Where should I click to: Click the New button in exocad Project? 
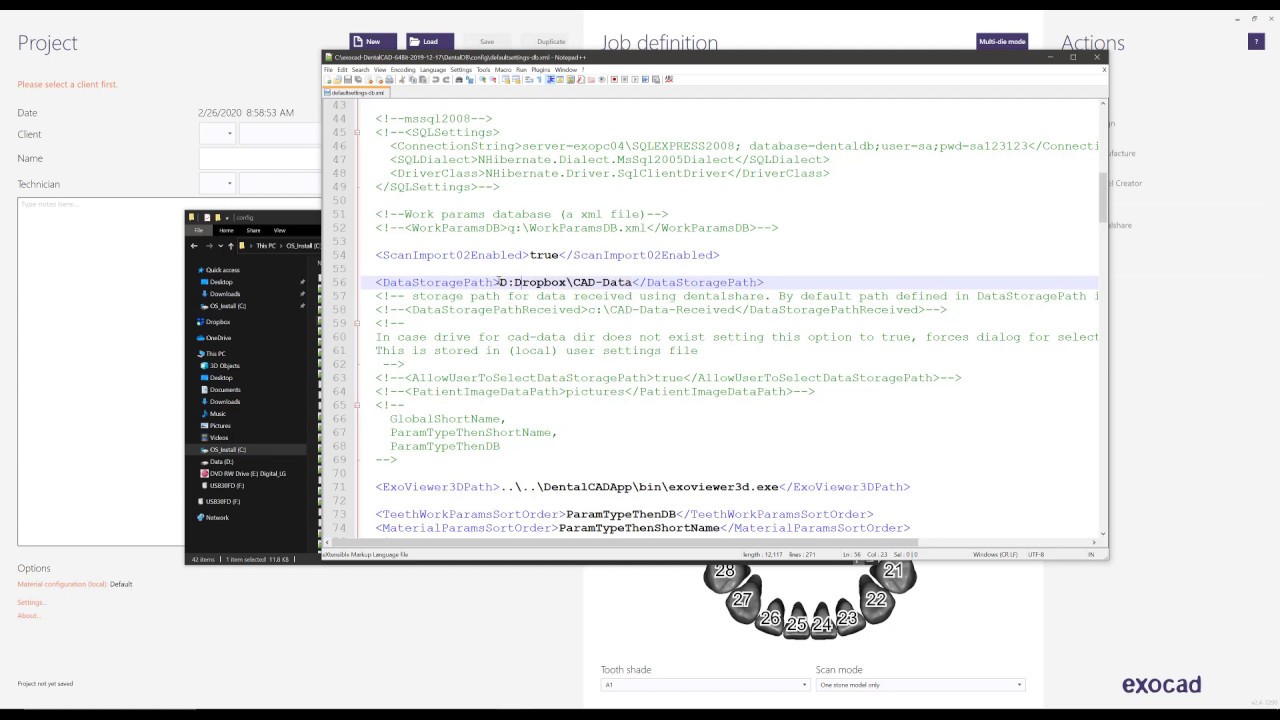point(372,41)
